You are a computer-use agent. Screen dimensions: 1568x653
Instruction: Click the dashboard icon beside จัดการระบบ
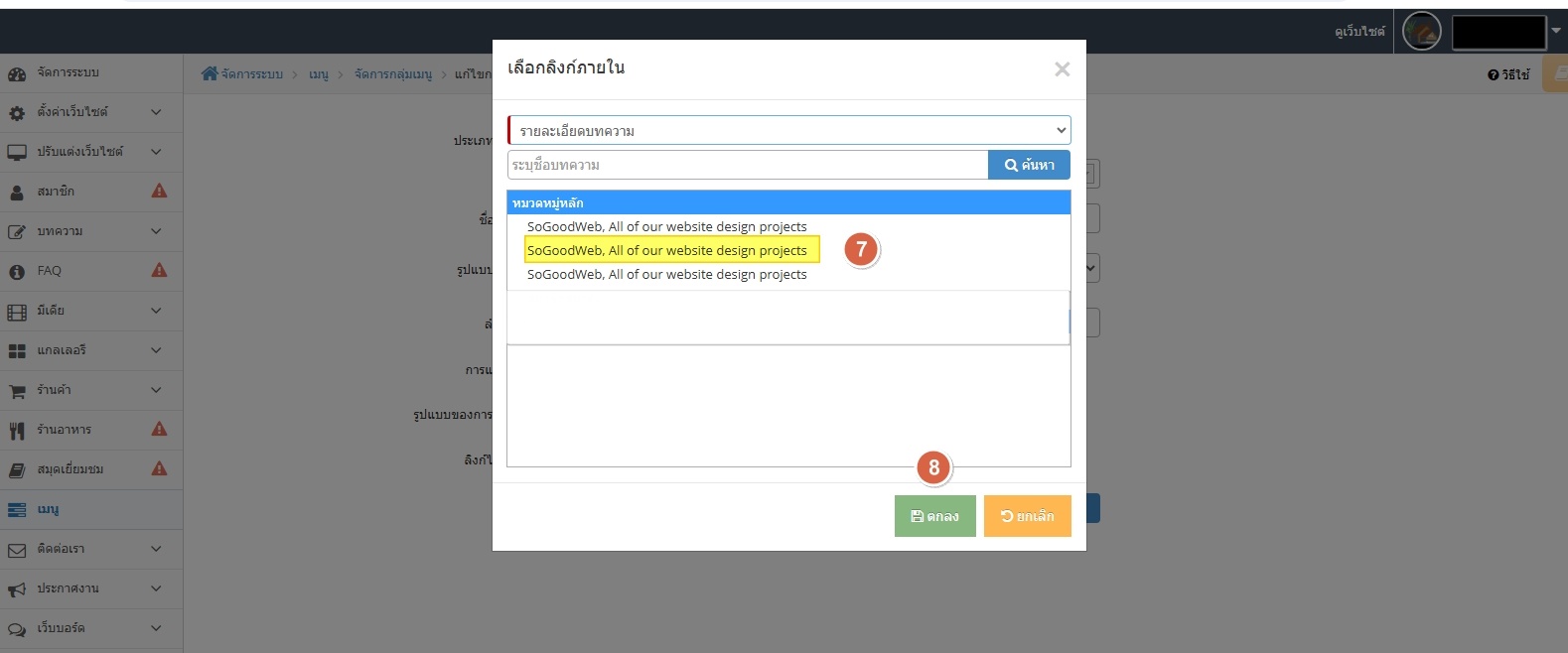[17, 74]
